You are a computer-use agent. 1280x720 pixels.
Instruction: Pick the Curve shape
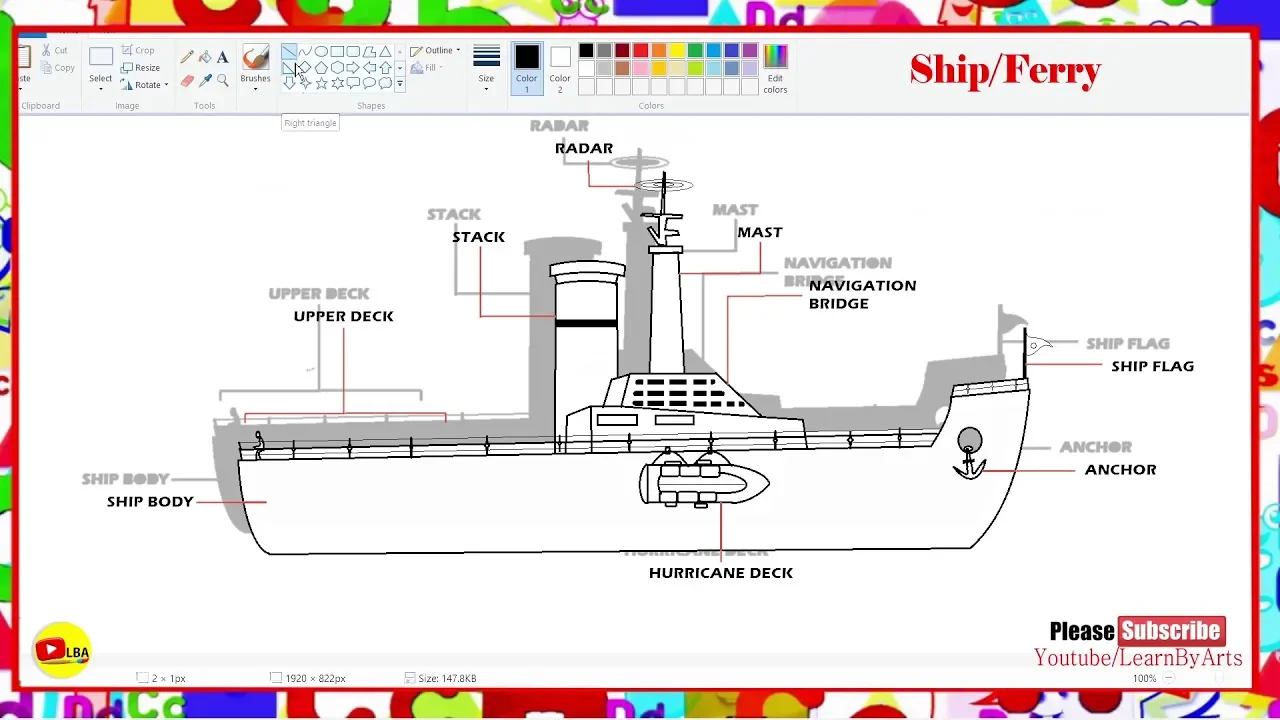click(x=305, y=52)
